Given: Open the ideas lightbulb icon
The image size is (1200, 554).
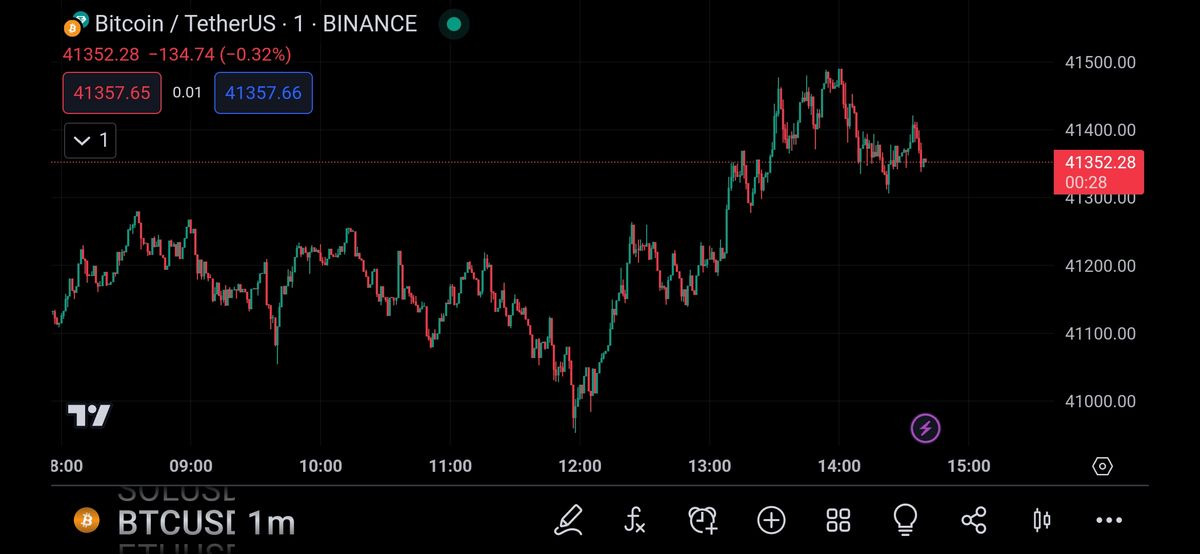Looking at the screenshot, I should 905,518.
